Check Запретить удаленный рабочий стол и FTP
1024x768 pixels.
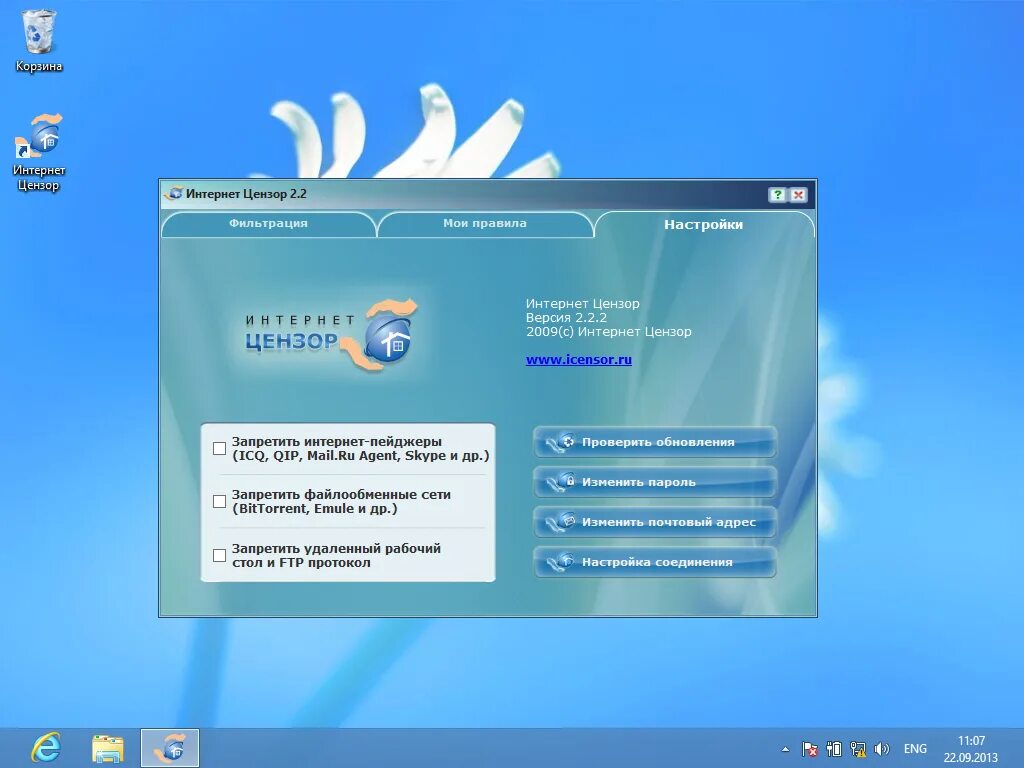[219, 556]
